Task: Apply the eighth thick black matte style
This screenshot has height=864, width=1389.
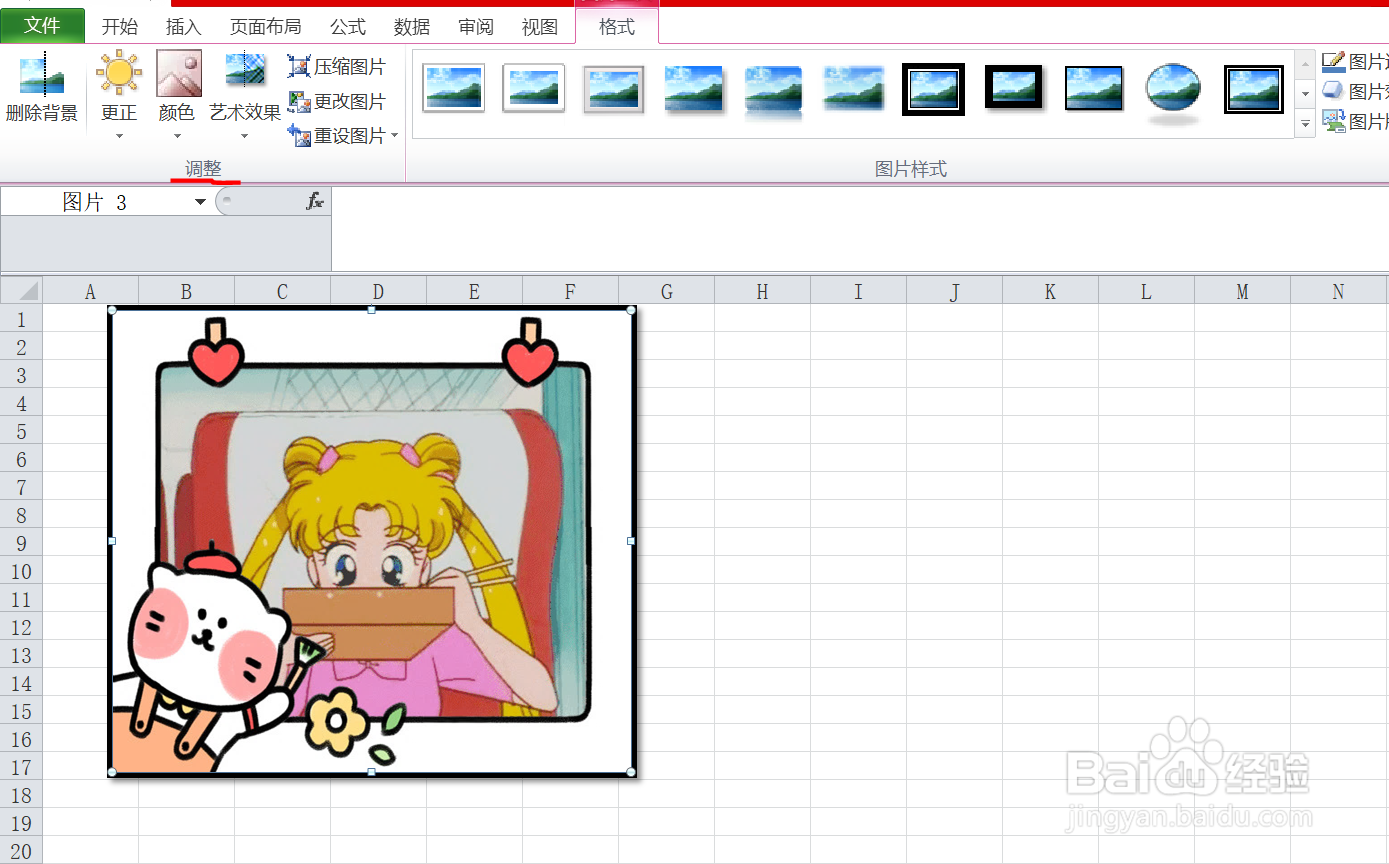Action: tap(1013, 87)
